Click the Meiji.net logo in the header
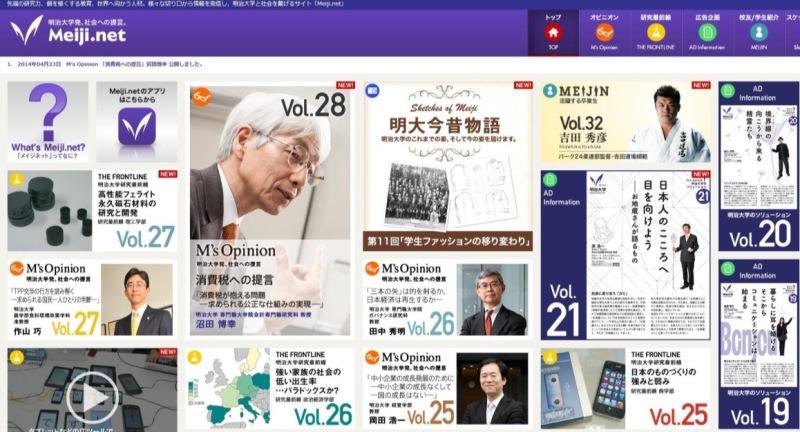This screenshot has height=432, width=800. click(x=69, y=31)
